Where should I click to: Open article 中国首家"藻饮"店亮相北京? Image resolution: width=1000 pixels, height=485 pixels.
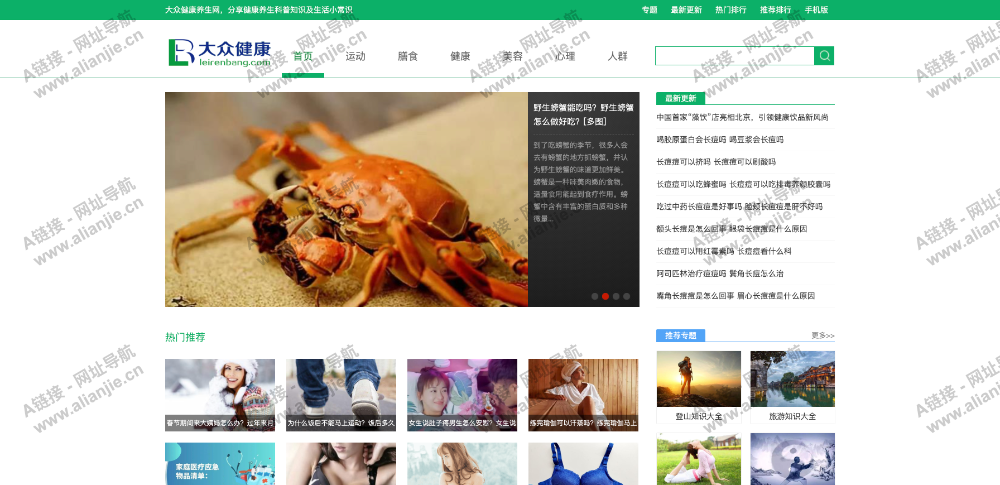(x=742, y=117)
